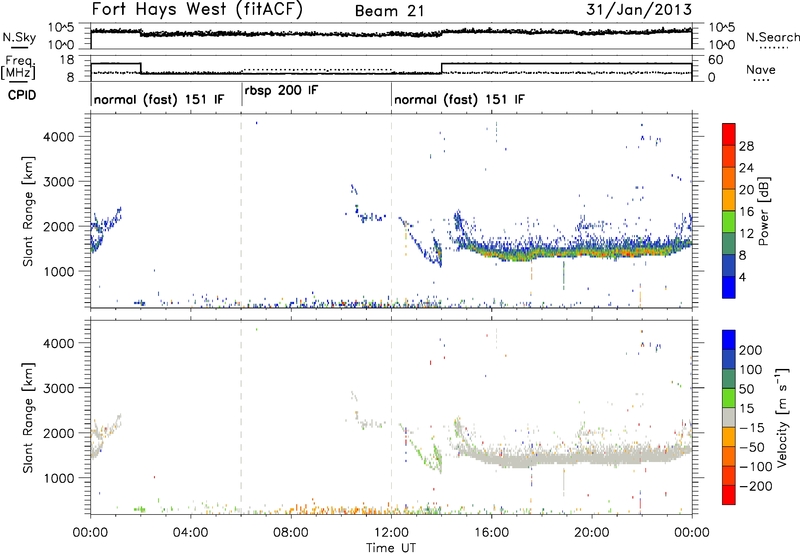Viewport: 800px width, 554px height.
Task: Click the '1000' range tick of the velocity panel
Action: pyautogui.click(x=58, y=479)
